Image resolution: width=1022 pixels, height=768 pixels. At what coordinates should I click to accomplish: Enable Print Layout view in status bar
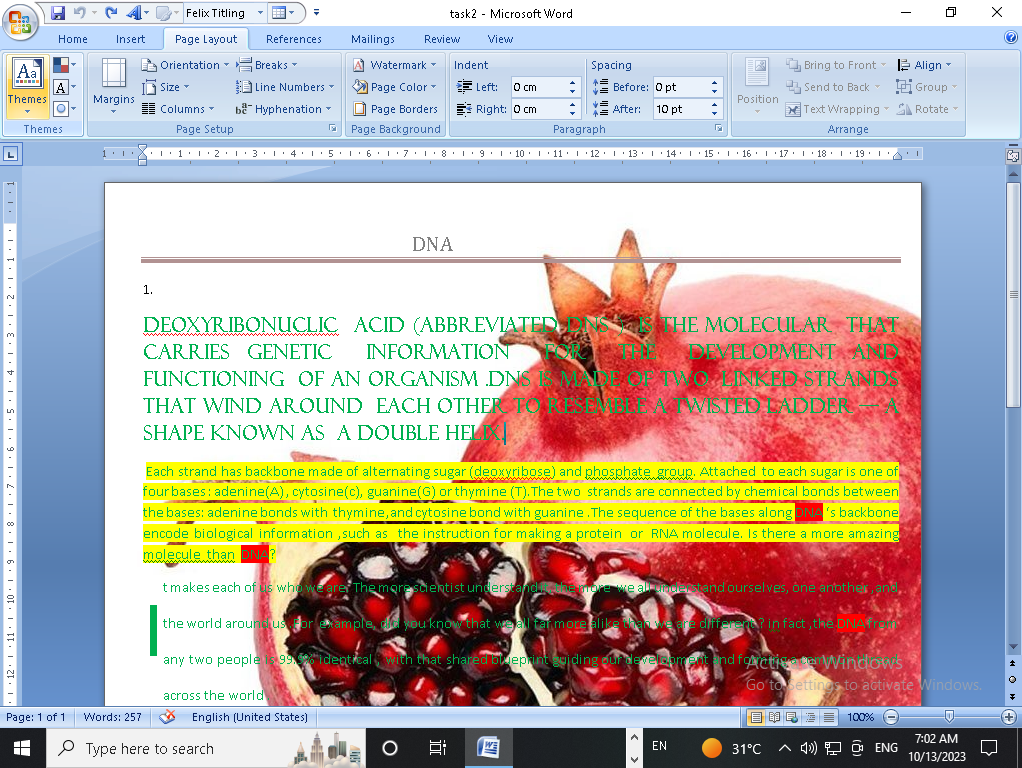coord(756,717)
